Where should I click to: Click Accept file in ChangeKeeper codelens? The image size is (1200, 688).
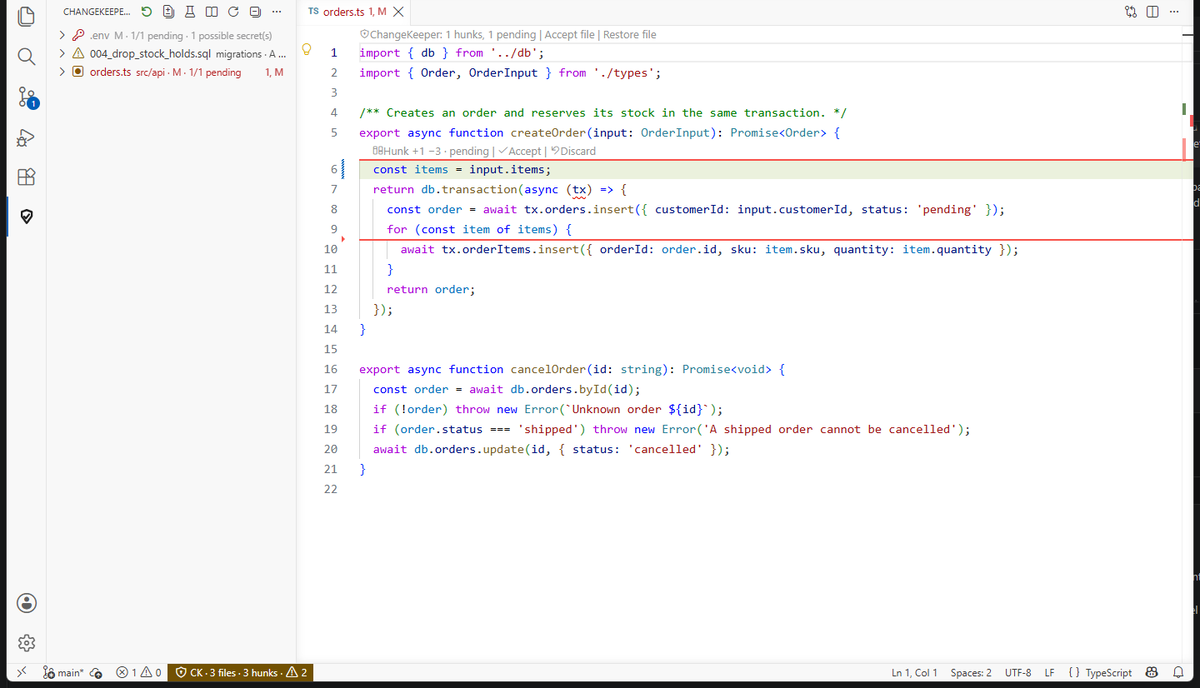[x=570, y=34]
